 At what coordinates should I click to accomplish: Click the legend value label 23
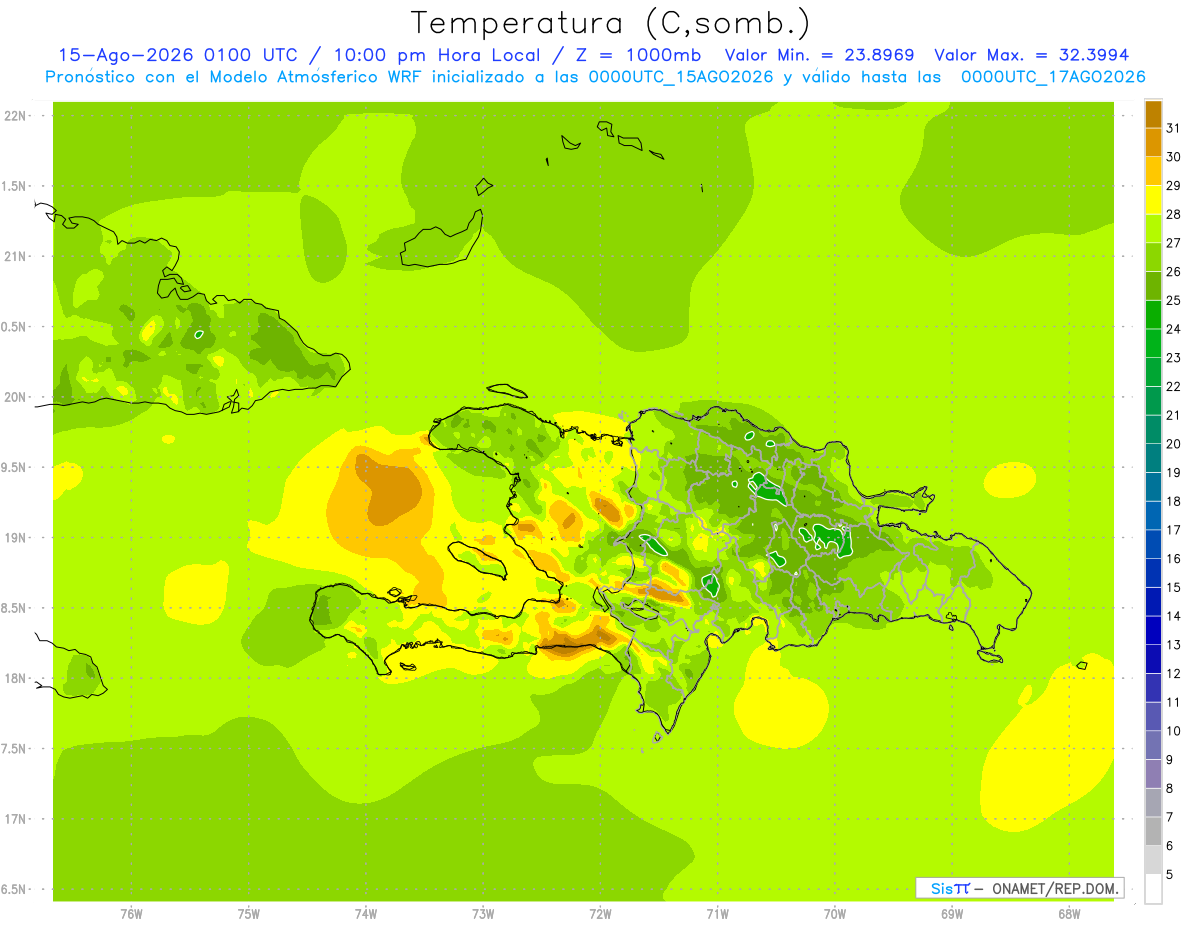click(1174, 357)
